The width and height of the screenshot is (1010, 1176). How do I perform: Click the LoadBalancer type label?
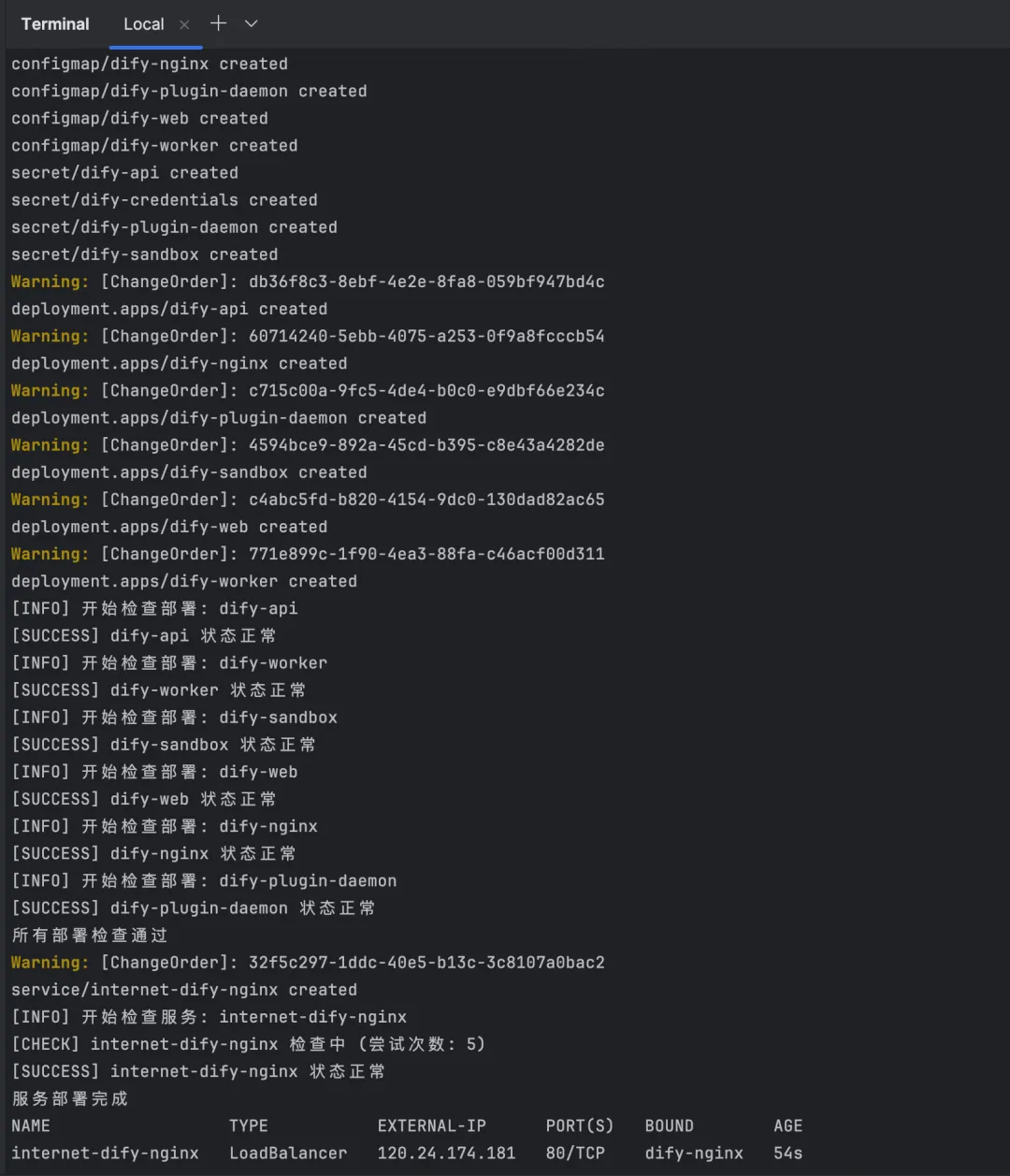point(288,1153)
